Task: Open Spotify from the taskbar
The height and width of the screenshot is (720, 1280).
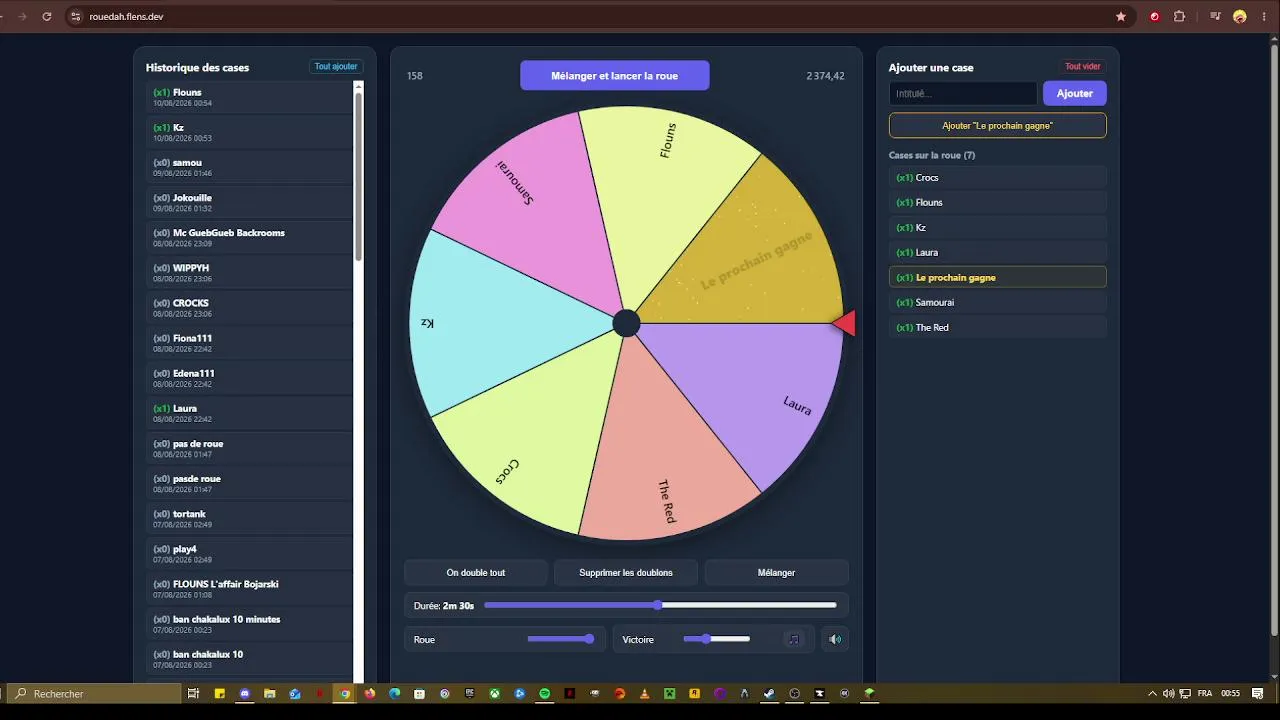Action: [545, 693]
